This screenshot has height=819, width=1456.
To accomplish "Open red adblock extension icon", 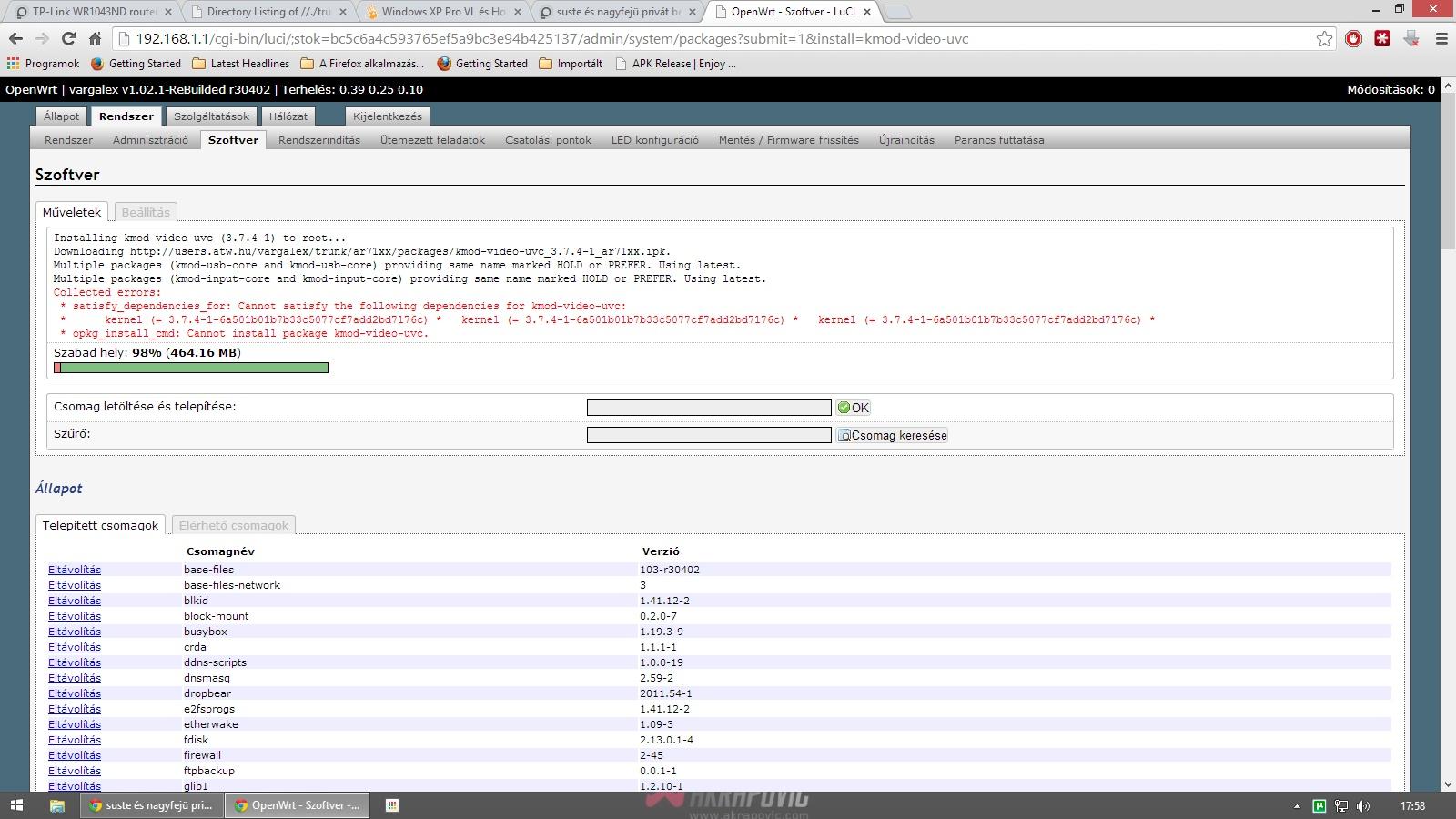I will tap(1354, 38).
